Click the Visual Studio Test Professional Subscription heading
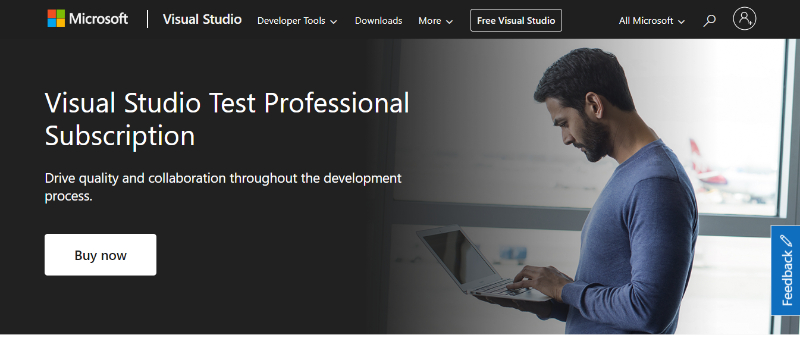 pos(227,119)
